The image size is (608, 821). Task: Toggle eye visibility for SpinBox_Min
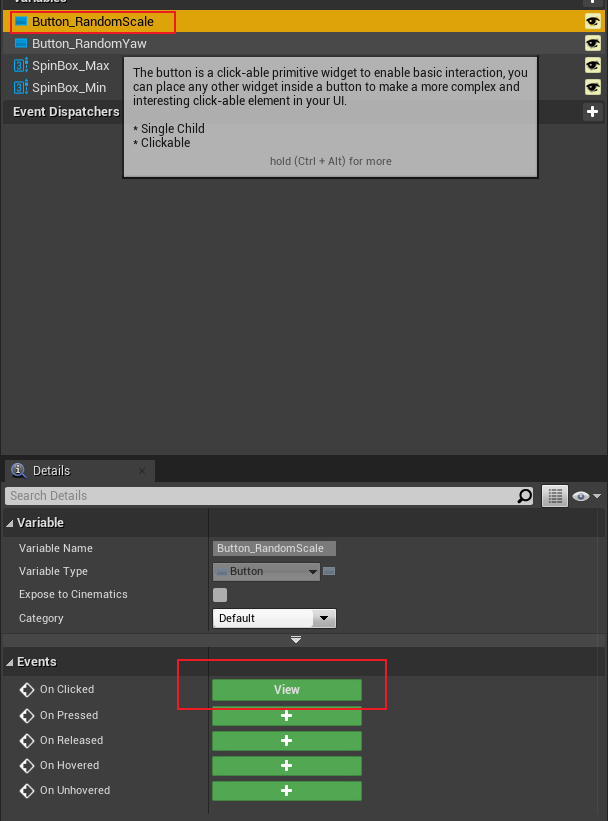click(x=592, y=87)
